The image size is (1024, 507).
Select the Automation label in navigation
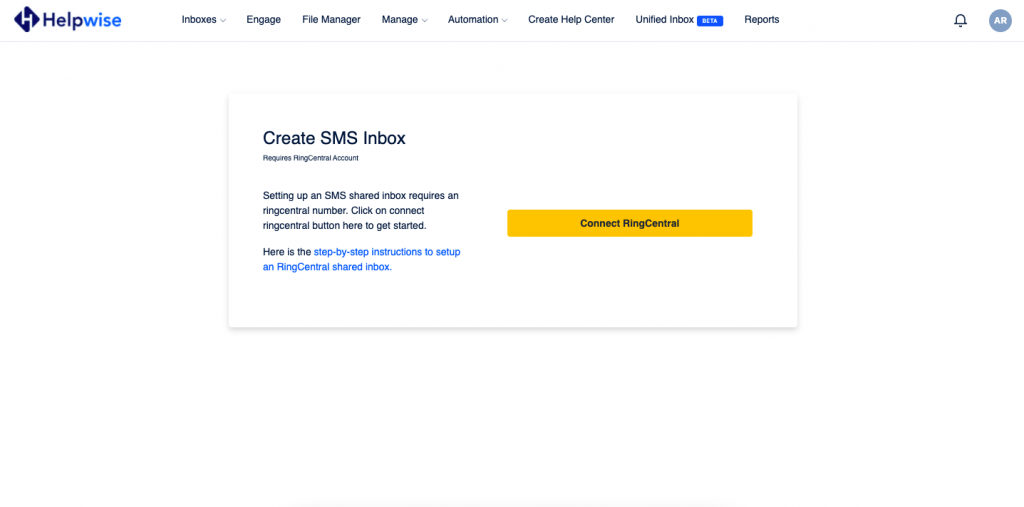point(473,20)
